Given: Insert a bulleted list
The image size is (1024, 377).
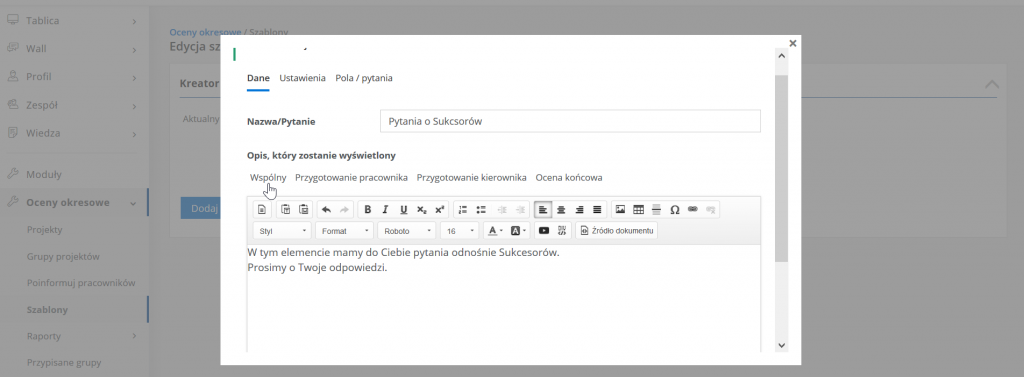Looking at the screenshot, I should (481, 210).
